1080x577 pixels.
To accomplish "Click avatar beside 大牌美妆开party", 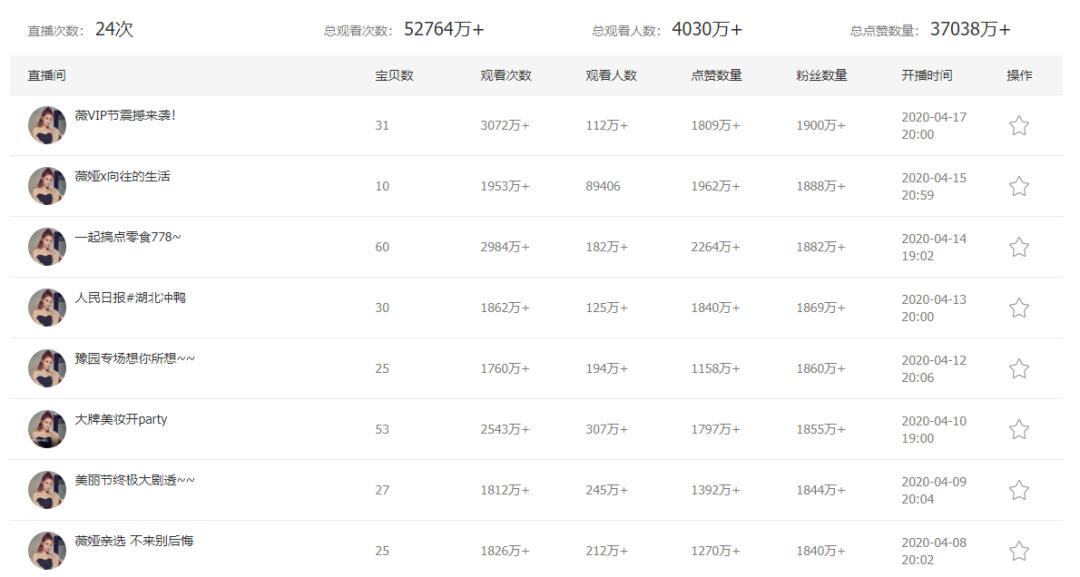I will point(47,429).
